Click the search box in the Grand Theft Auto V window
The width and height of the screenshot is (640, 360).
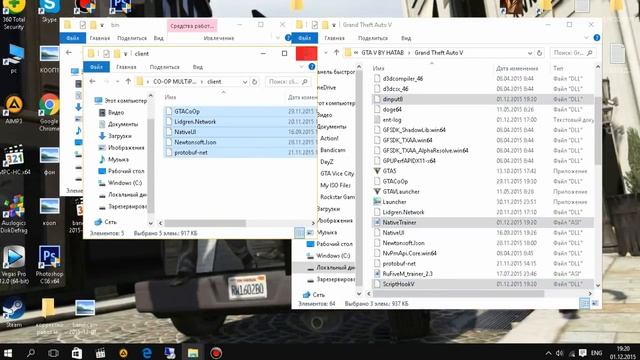tap(573, 53)
